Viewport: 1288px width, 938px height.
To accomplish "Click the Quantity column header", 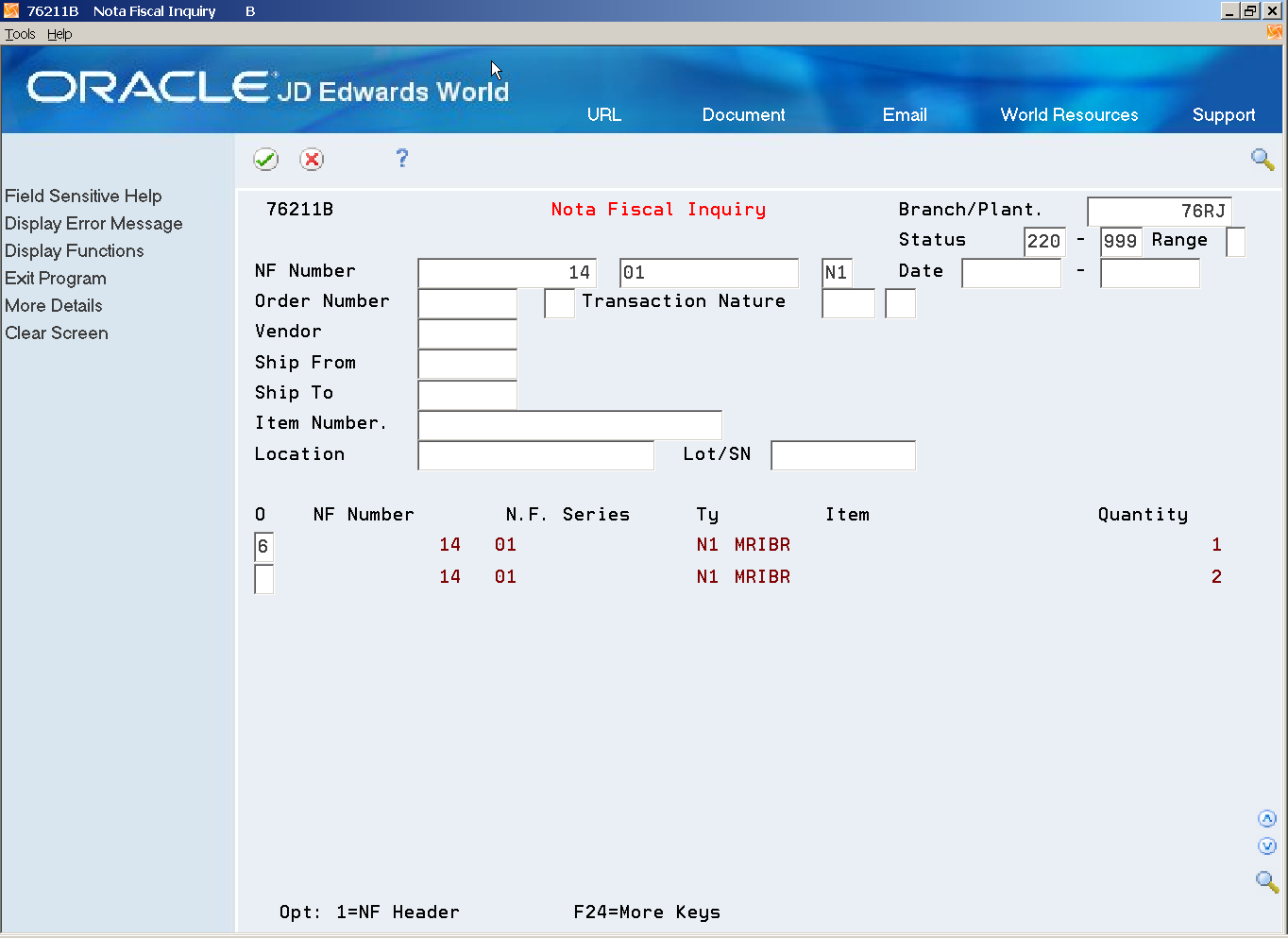I will [x=1143, y=515].
